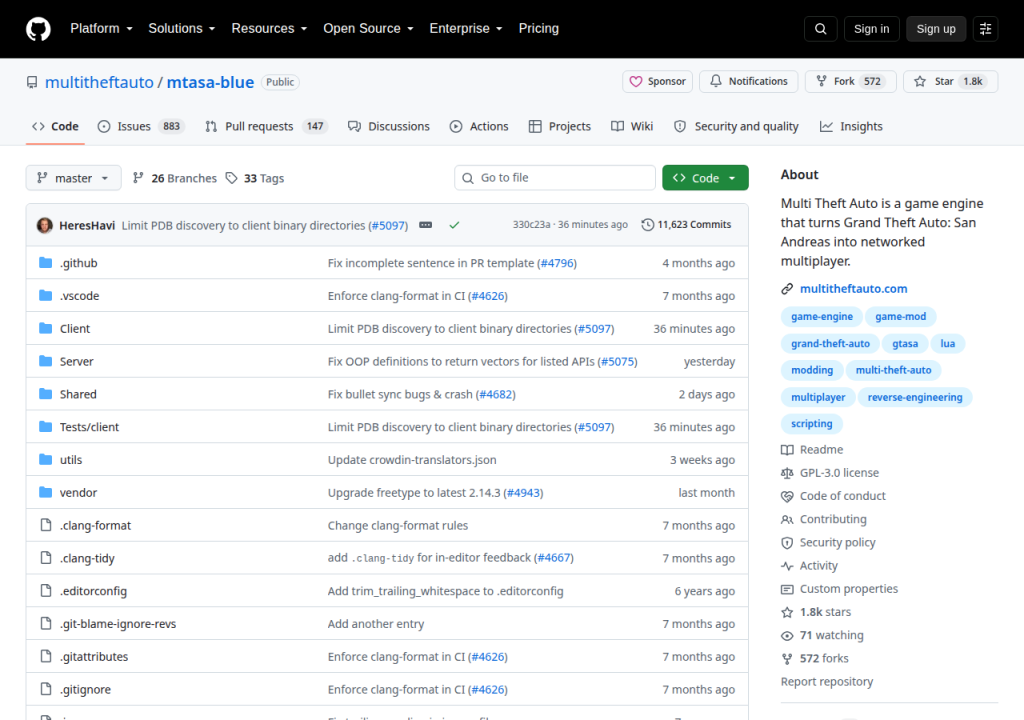The width and height of the screenshot is (1024, 720).
Task: Expand the Open Source menu
Action: pyautogui.click(x=368, y=29)
